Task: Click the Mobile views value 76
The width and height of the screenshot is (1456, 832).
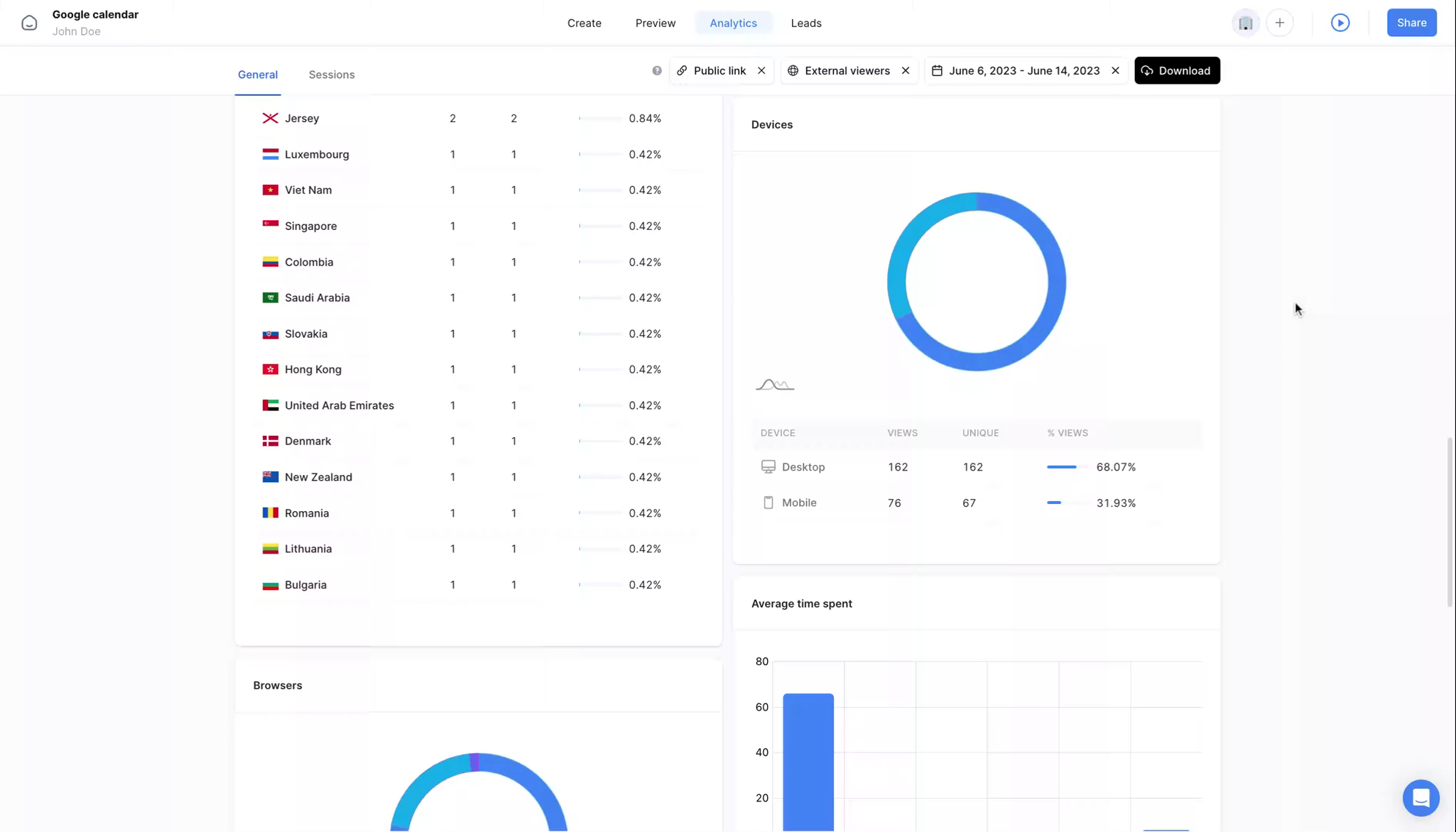Action: click(x=894, y=503)
